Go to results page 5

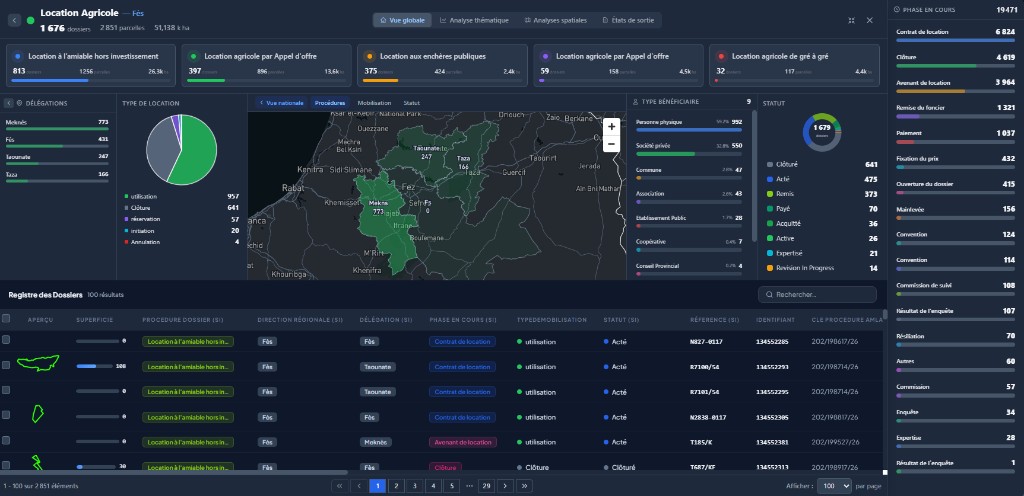click(451, 486)
